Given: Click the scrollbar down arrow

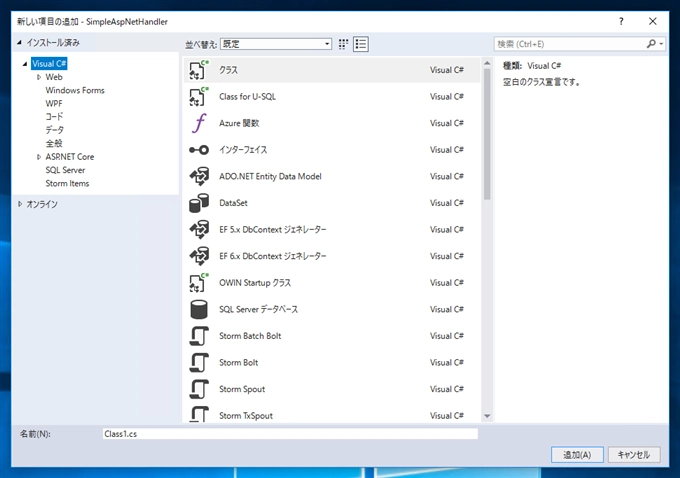Looking at the screenshot, I should pyautogui.click(x=487, y=416).
